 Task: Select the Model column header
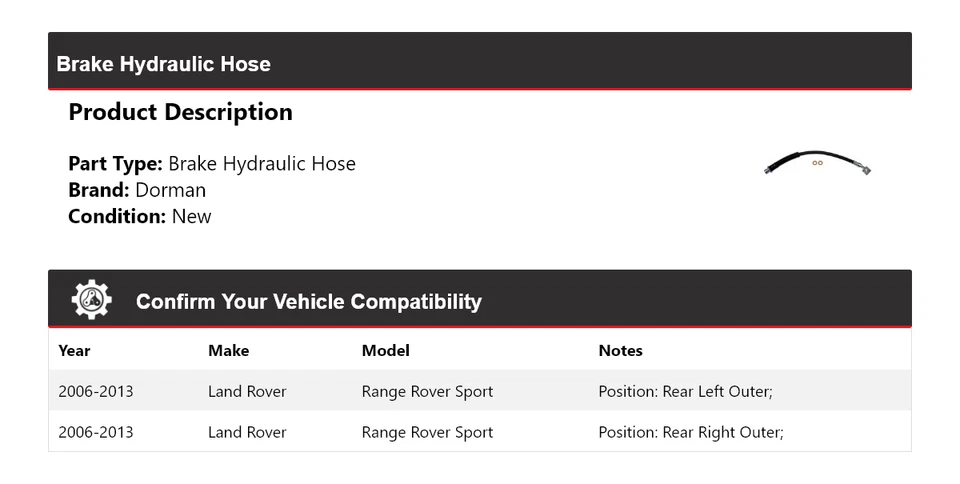click(x=385, y=350)
